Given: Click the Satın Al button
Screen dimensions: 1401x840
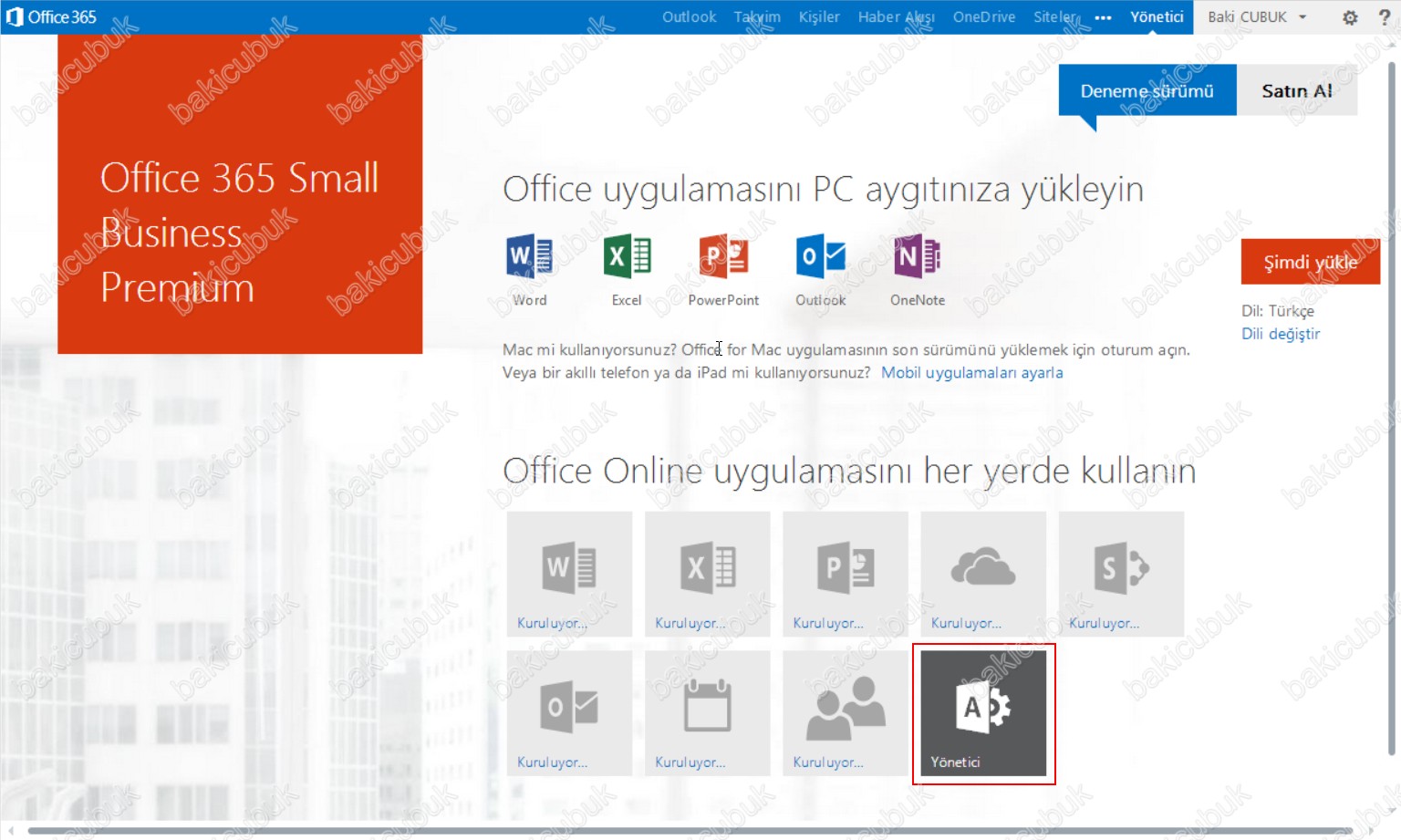Looking at the screenshot, I should point(1297,90).
